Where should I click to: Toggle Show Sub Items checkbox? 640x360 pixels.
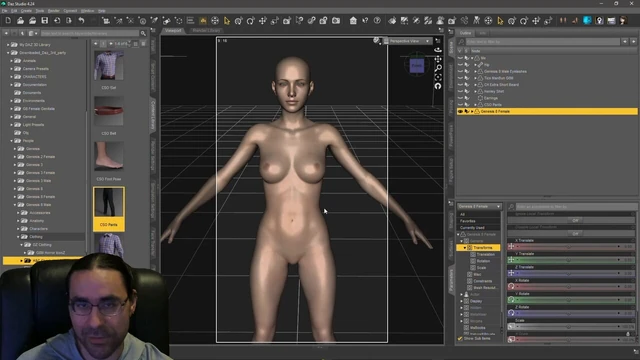(460, 338)
